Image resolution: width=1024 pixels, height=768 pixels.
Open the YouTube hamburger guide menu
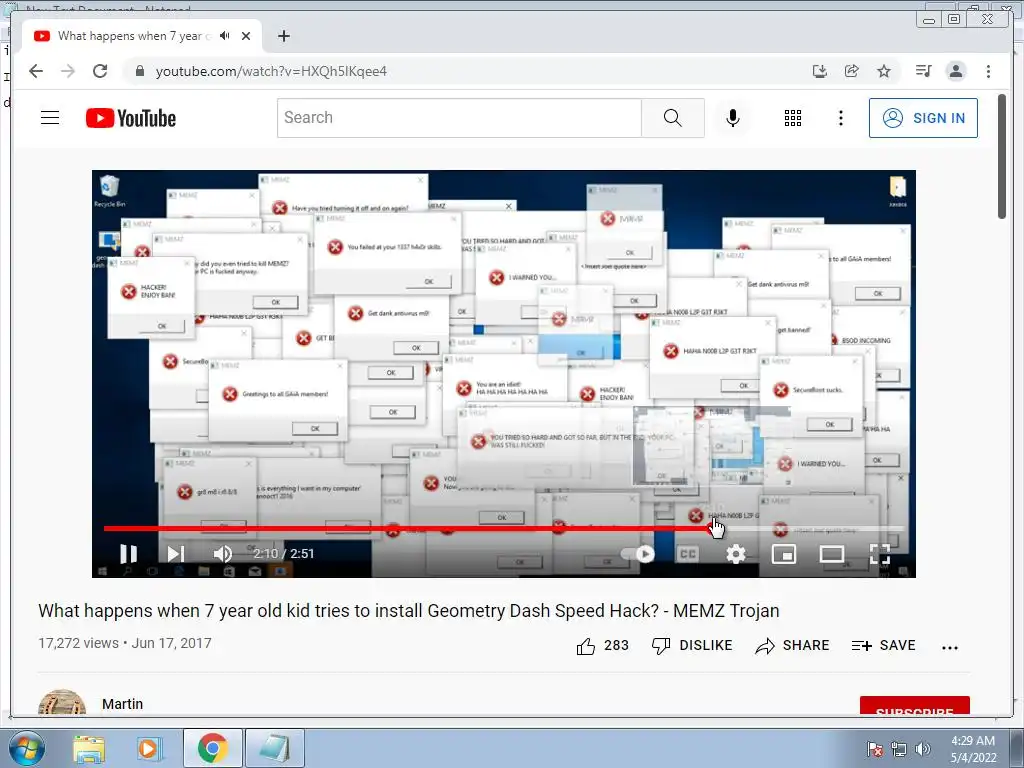click(x=50, y=118)
